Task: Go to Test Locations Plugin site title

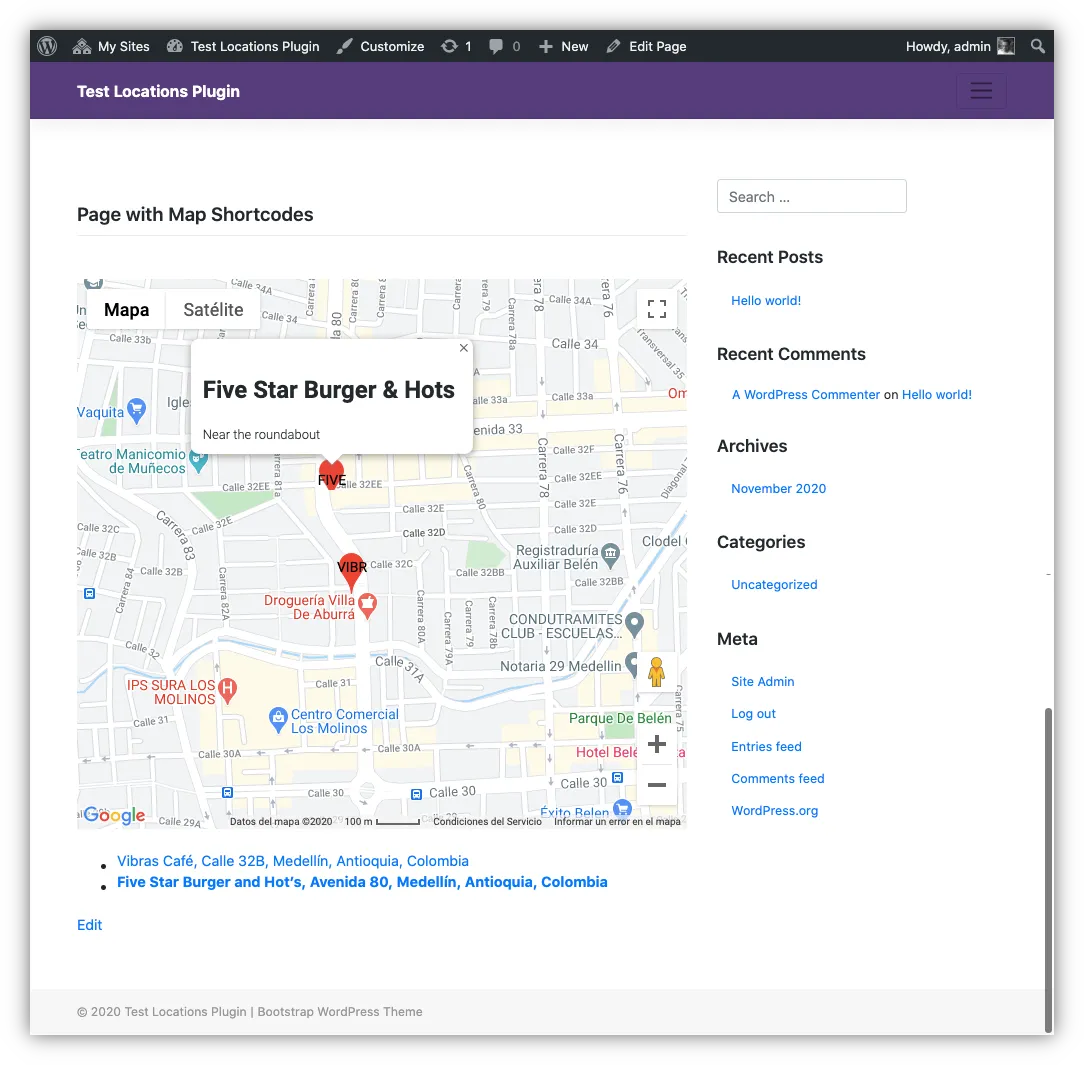Action: pyautogui.click(x=158, y=91)
